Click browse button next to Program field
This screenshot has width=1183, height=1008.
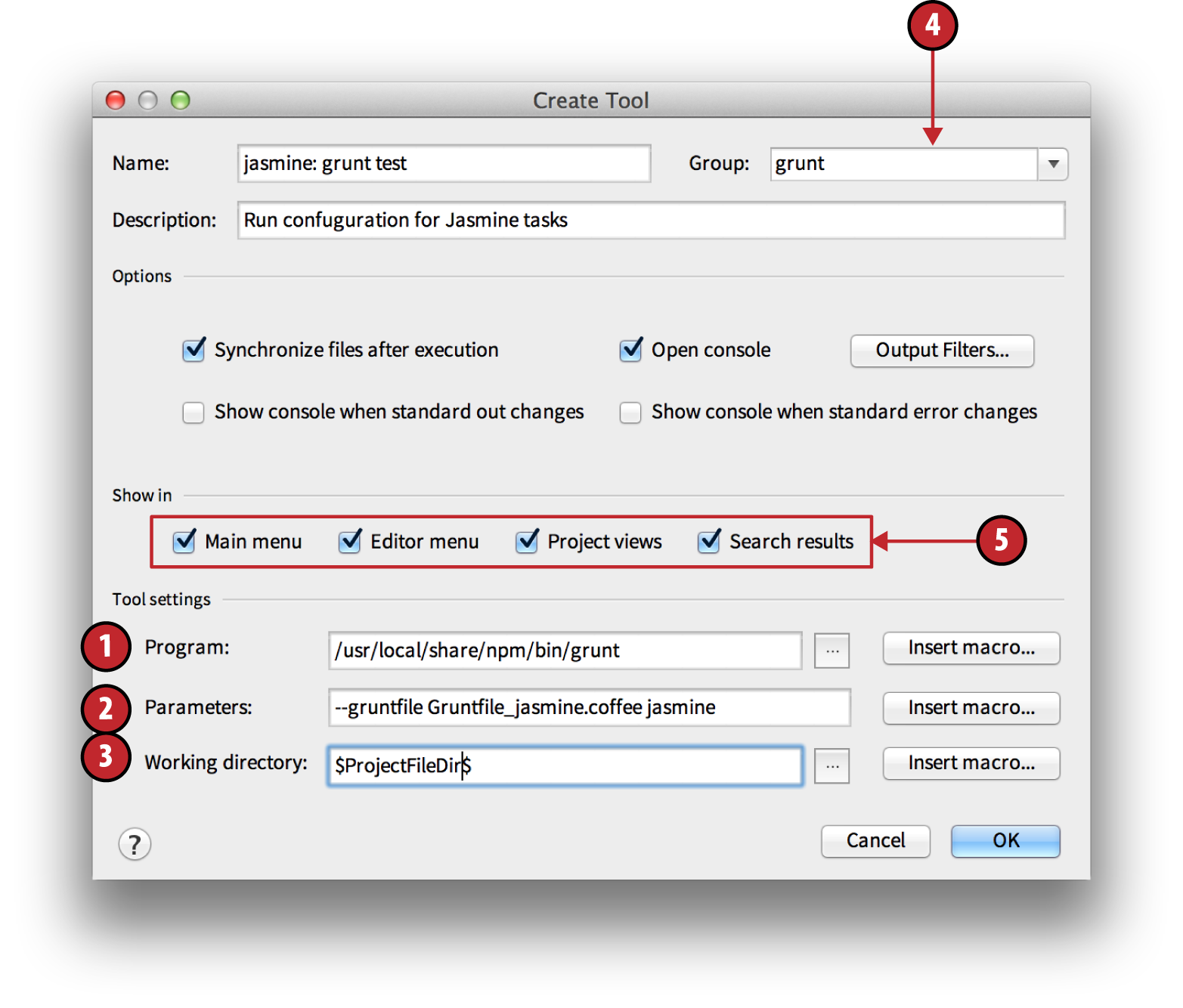(832, 651)
